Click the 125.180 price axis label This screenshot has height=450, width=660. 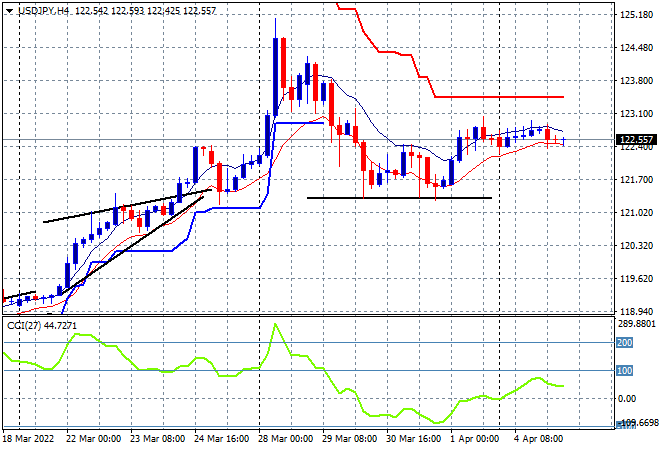tap(636, 15)
